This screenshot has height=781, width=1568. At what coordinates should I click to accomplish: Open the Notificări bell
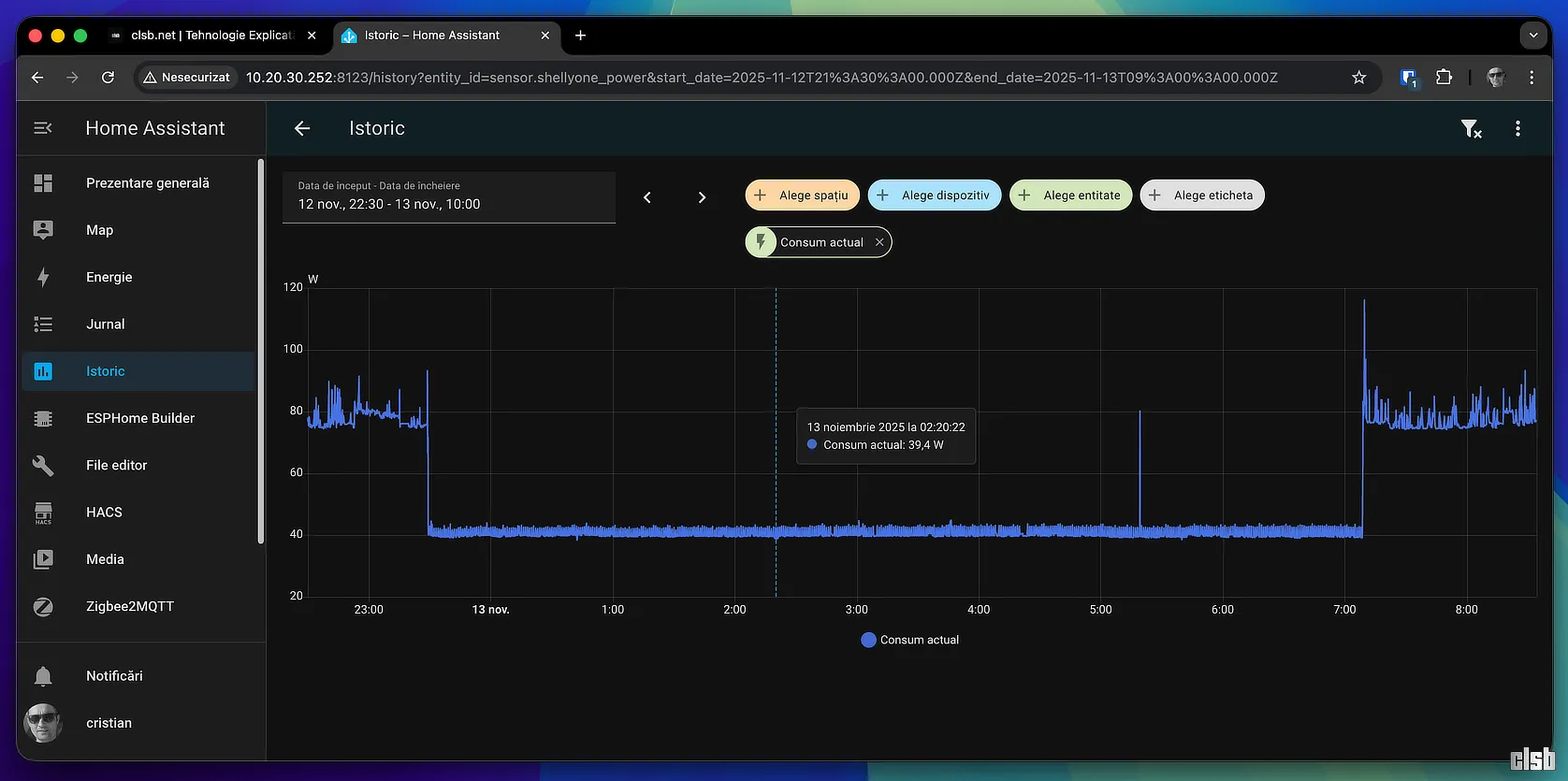[x=43, y=676]
